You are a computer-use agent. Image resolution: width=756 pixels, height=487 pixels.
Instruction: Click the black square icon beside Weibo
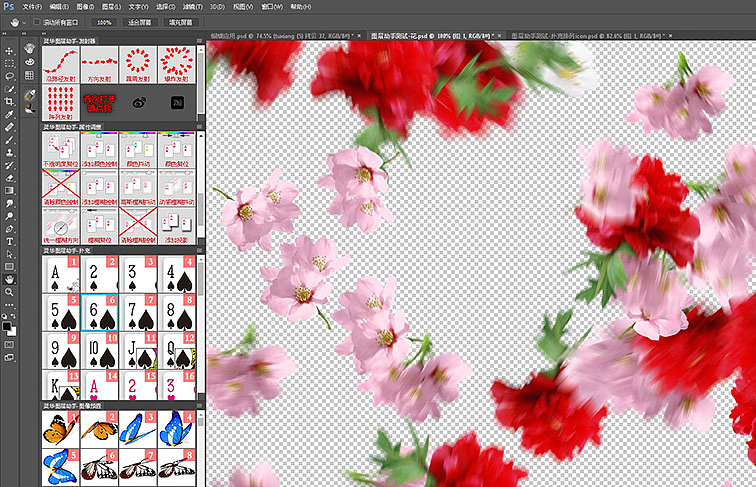pyautogui.click(x=177, y=102)
